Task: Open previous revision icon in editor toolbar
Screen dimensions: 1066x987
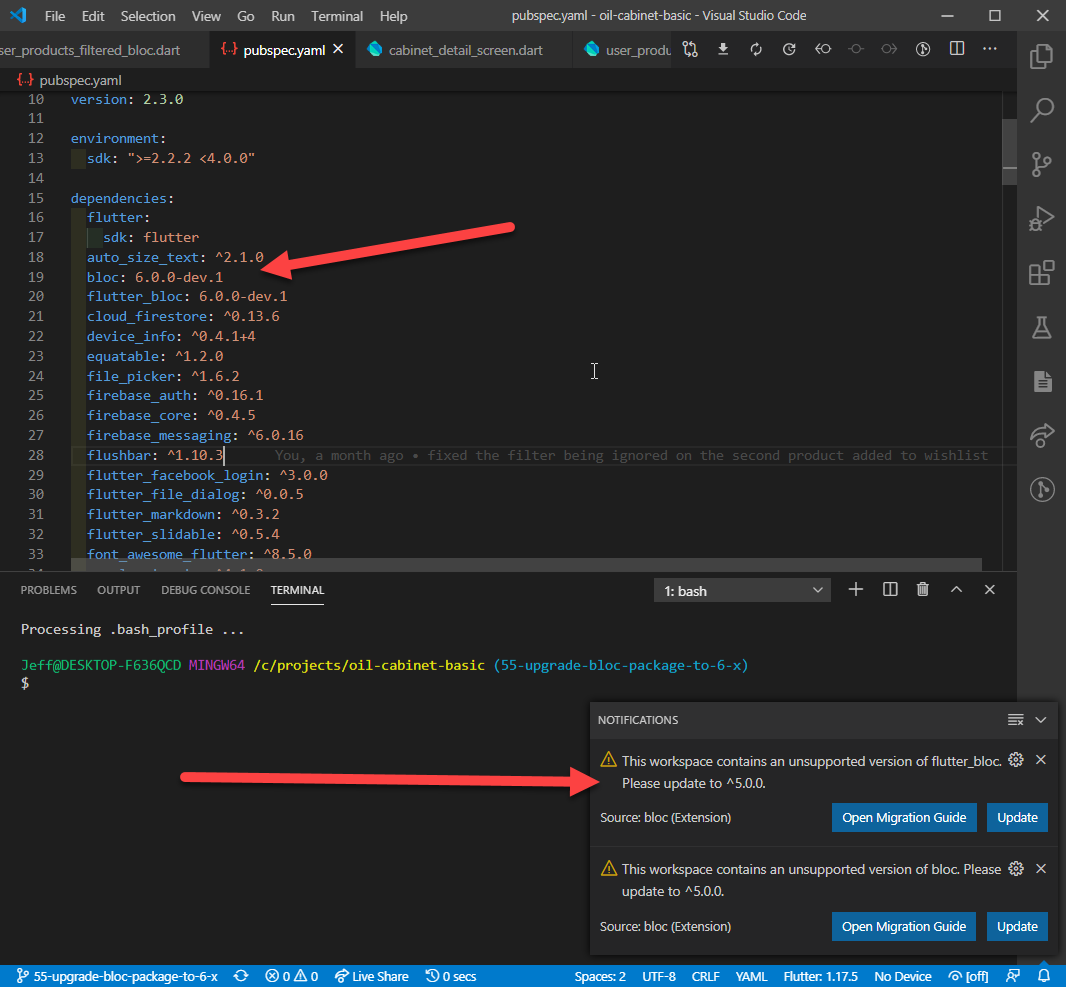Action: coord(823,49)
